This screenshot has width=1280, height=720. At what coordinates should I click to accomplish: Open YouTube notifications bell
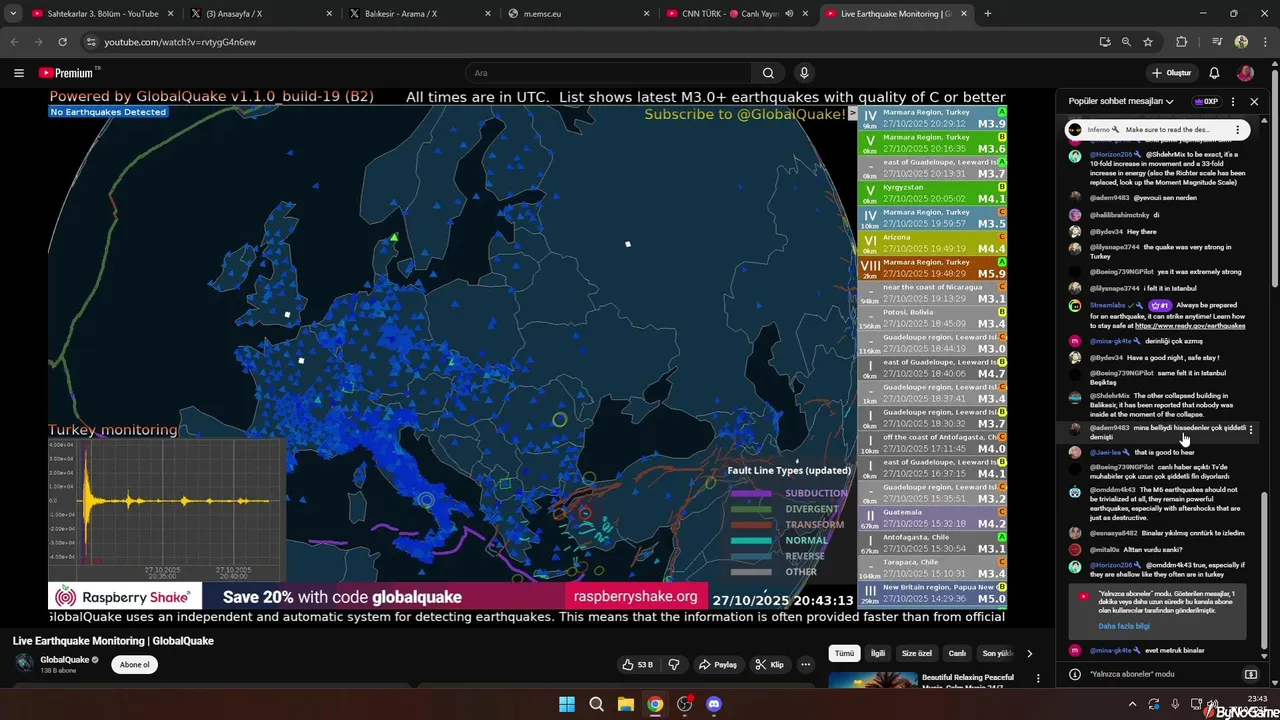pos(1214,73)
